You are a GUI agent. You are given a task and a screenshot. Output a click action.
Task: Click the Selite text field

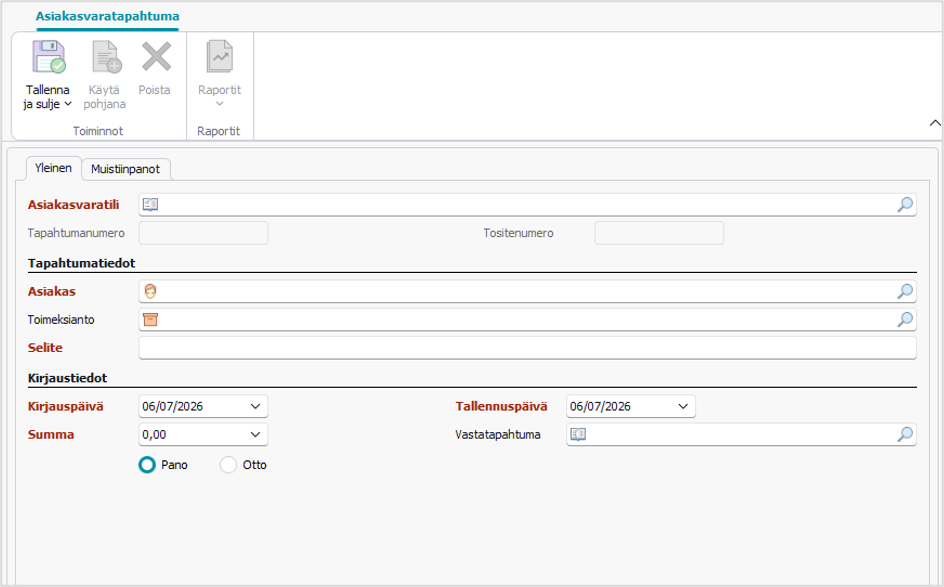[x=527, y=348]
